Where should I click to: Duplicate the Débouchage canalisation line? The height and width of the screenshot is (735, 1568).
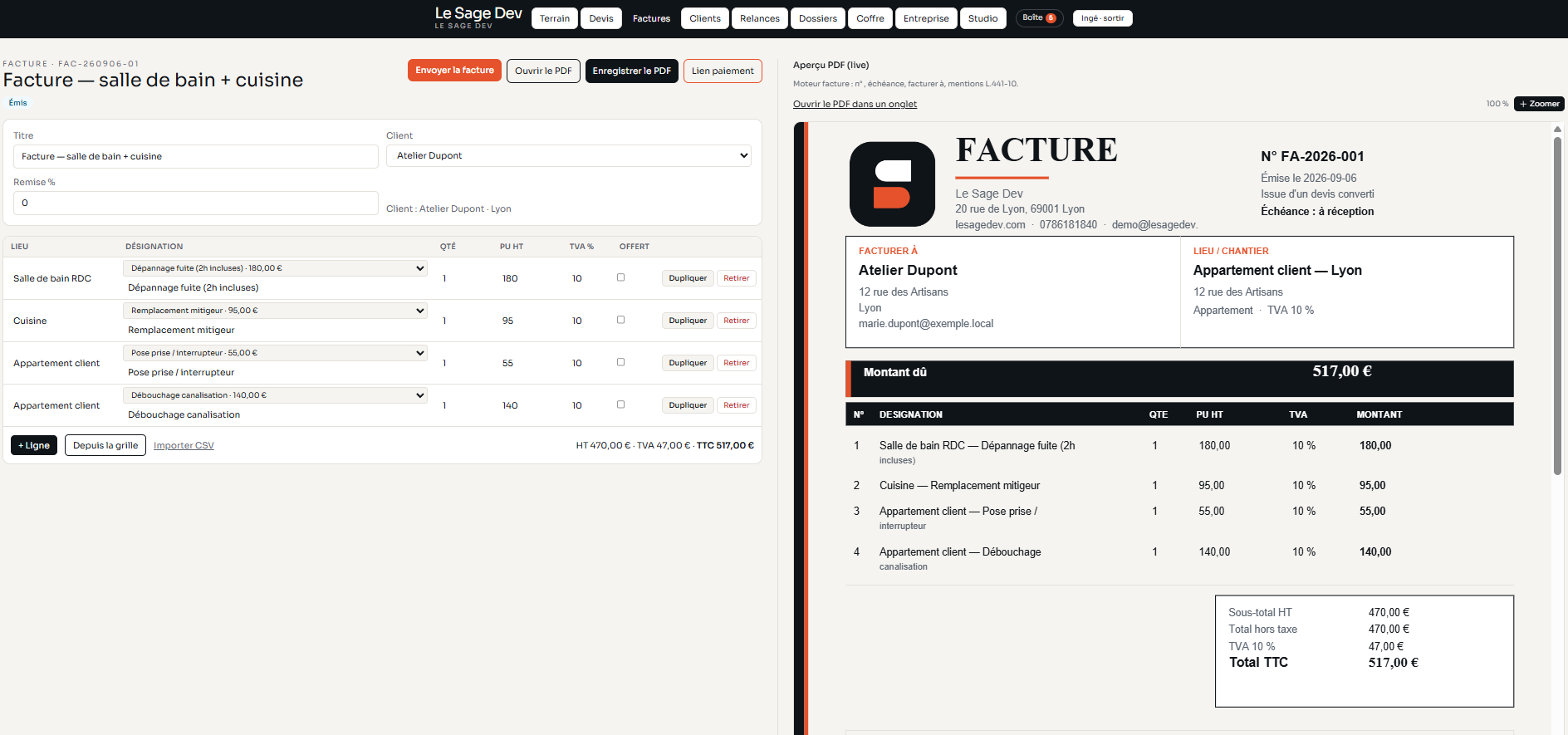click(688, 405)
